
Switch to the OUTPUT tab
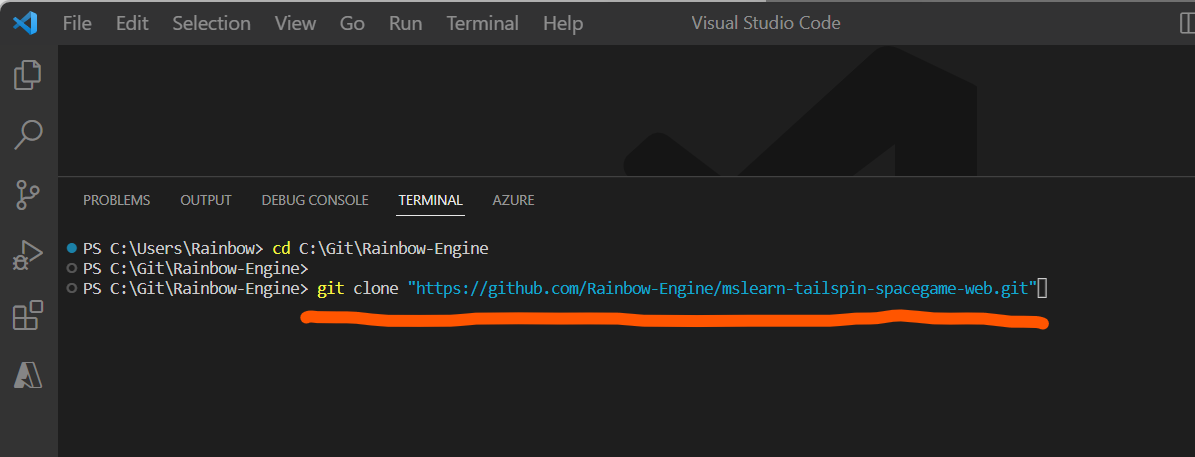click(206, 200)
